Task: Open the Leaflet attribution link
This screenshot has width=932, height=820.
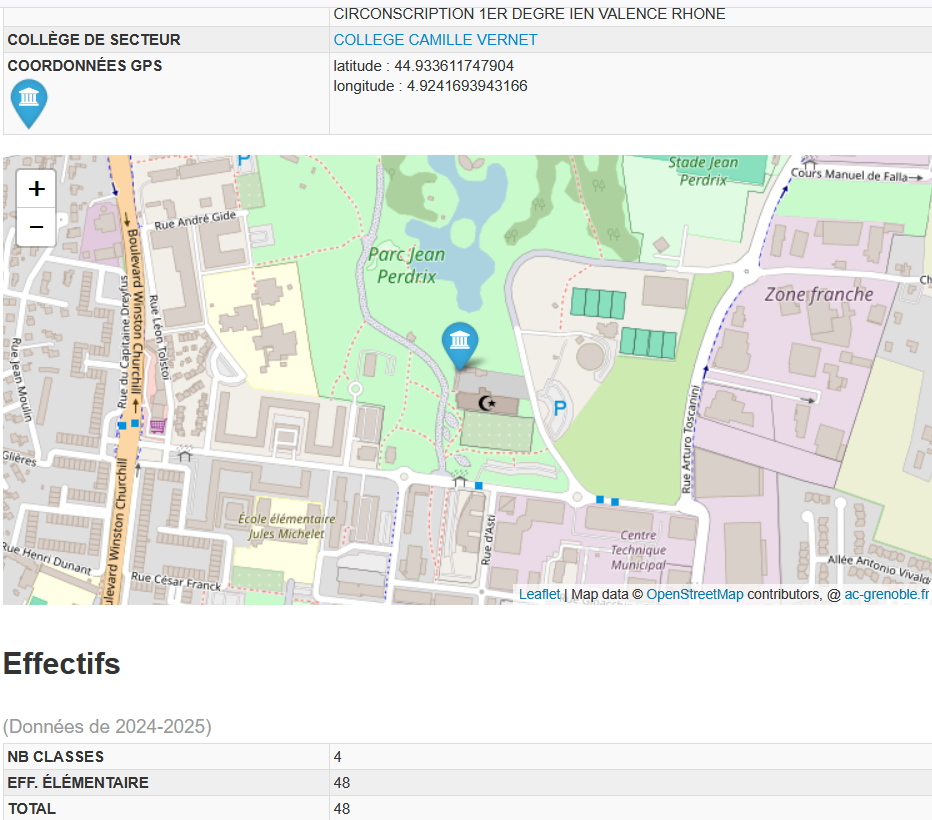Action: (x=539, y=594)
